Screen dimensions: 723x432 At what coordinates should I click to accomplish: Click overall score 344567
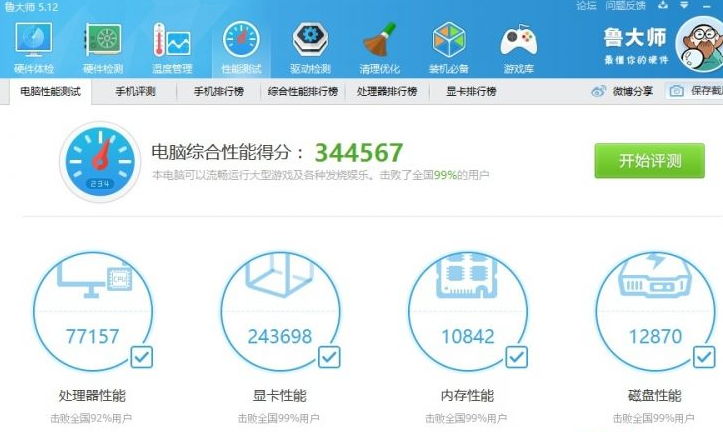[x=359, y=153]
